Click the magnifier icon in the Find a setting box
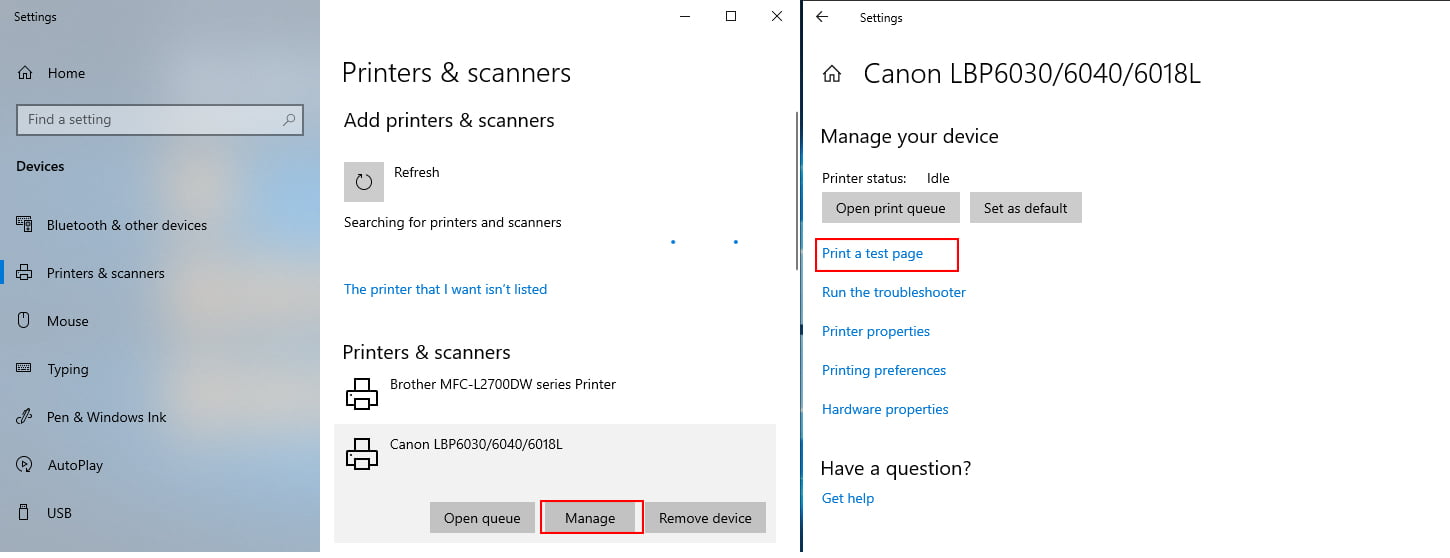 pyautogui.click(x=289, y=119)
